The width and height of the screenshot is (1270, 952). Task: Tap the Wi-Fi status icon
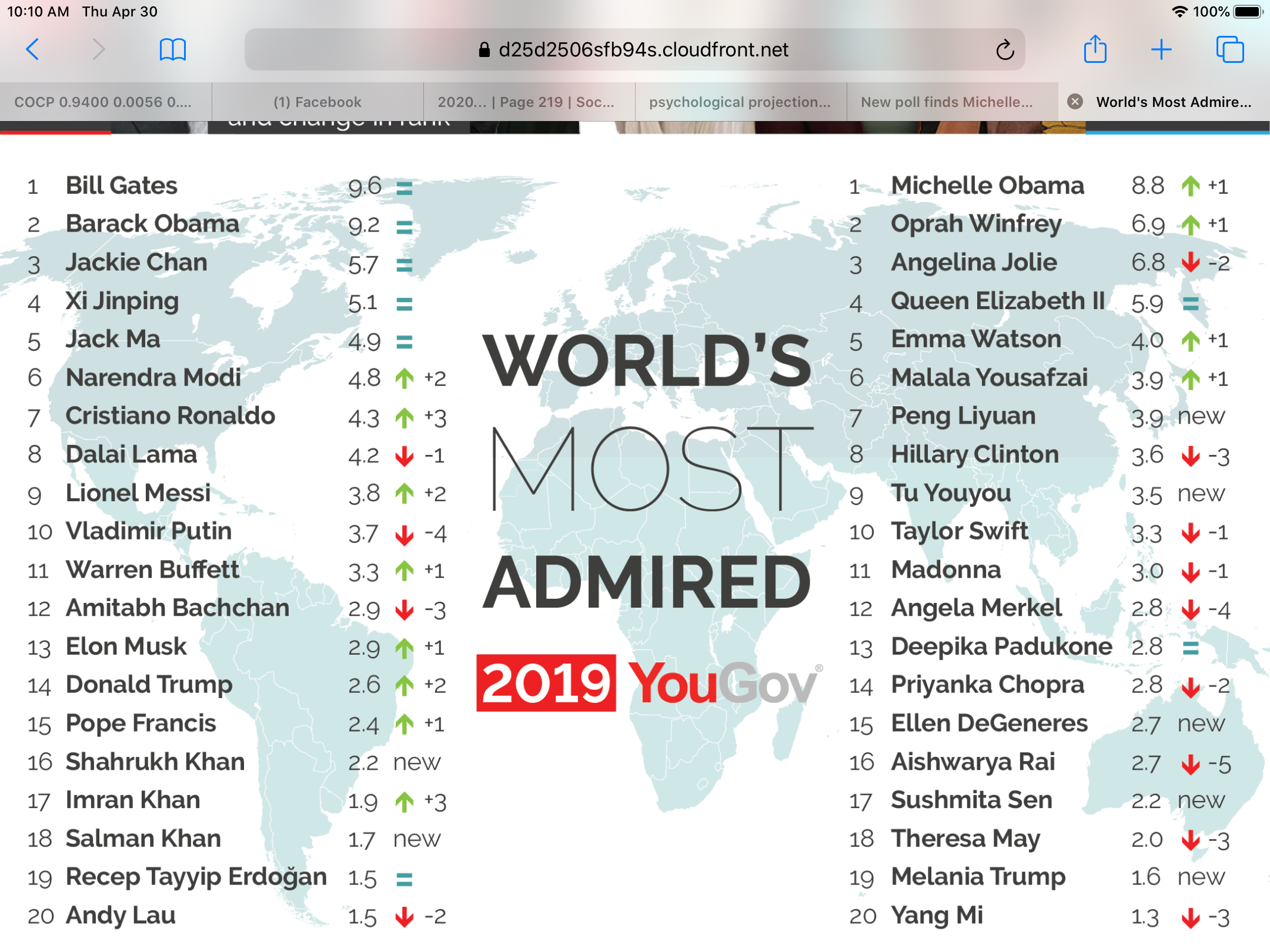tap(1179, 12)
